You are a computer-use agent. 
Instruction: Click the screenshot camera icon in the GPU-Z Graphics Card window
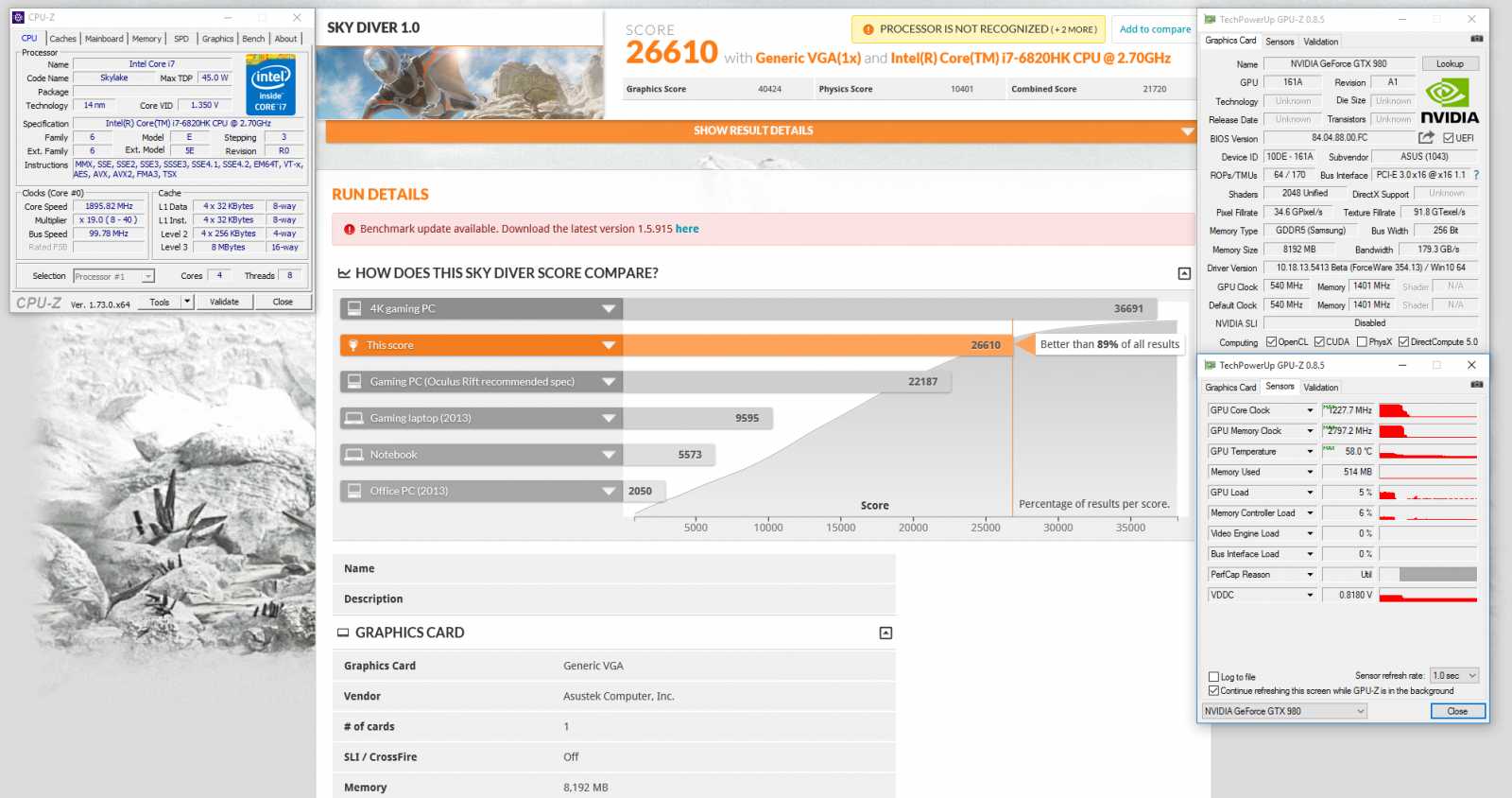tap(1477, 39)
